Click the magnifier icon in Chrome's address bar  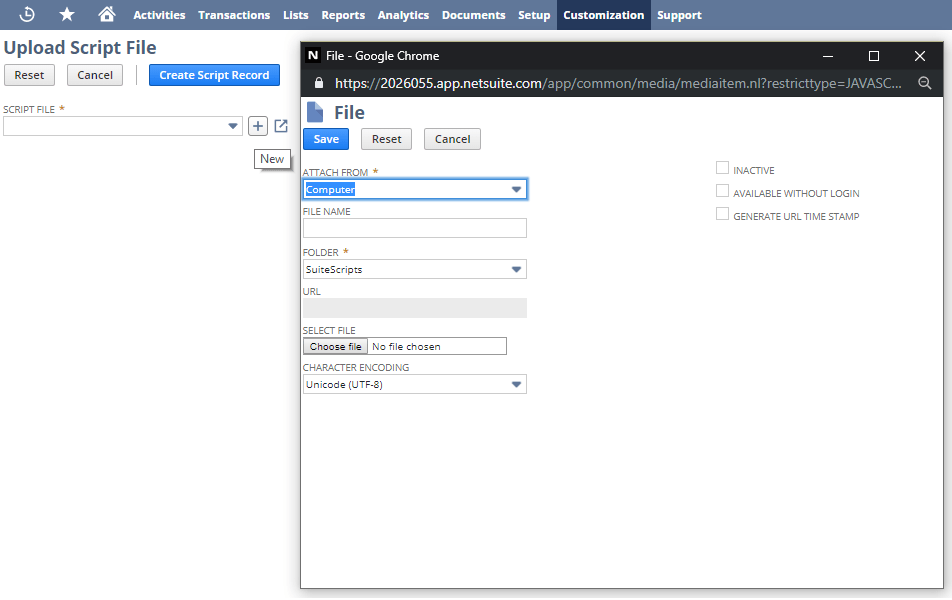point(924,84)
